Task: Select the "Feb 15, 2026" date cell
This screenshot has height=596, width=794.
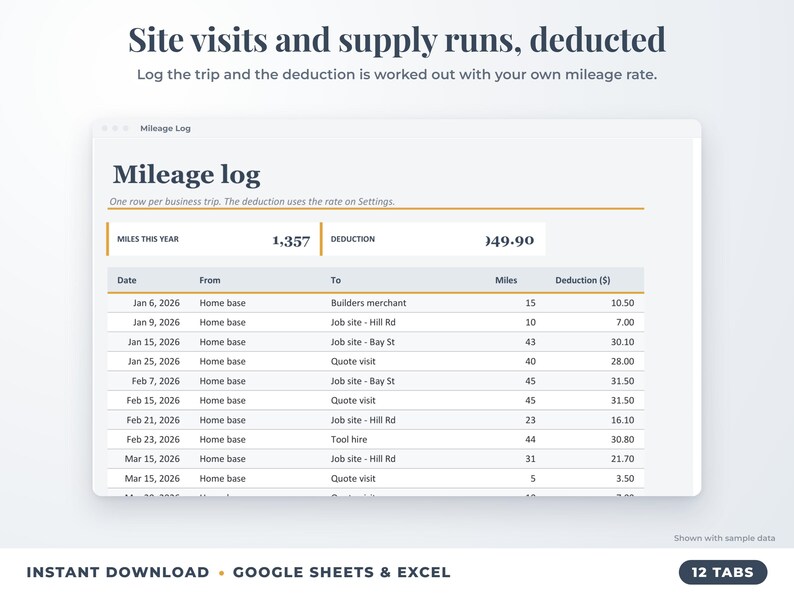Action: (153, 400)
